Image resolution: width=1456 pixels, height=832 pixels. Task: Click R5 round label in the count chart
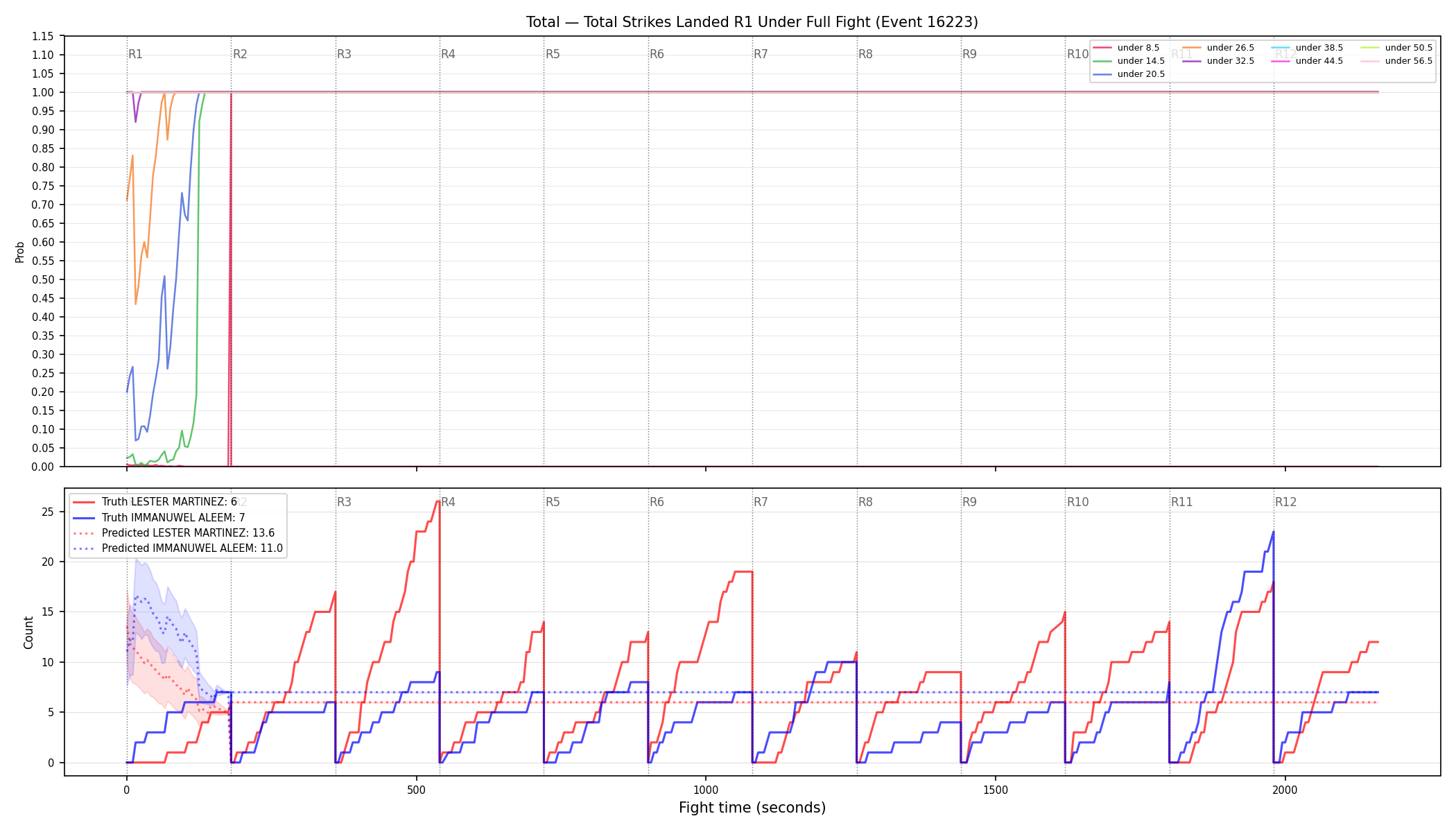[553, 502]
